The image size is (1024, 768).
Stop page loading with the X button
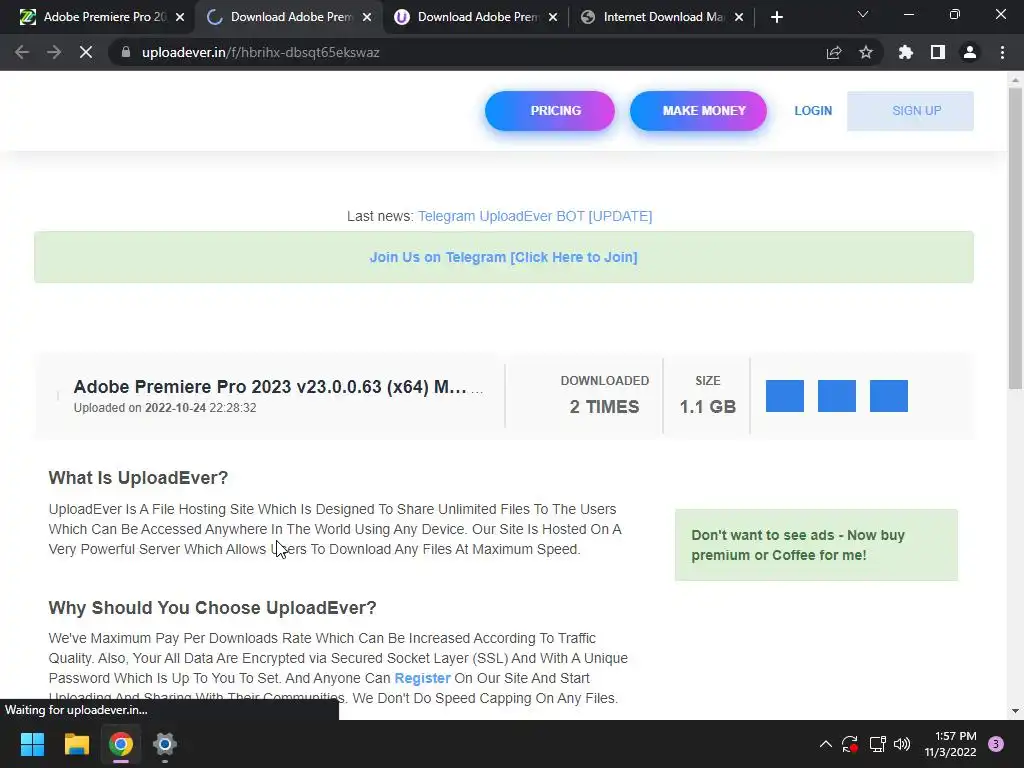click(86, 52)
